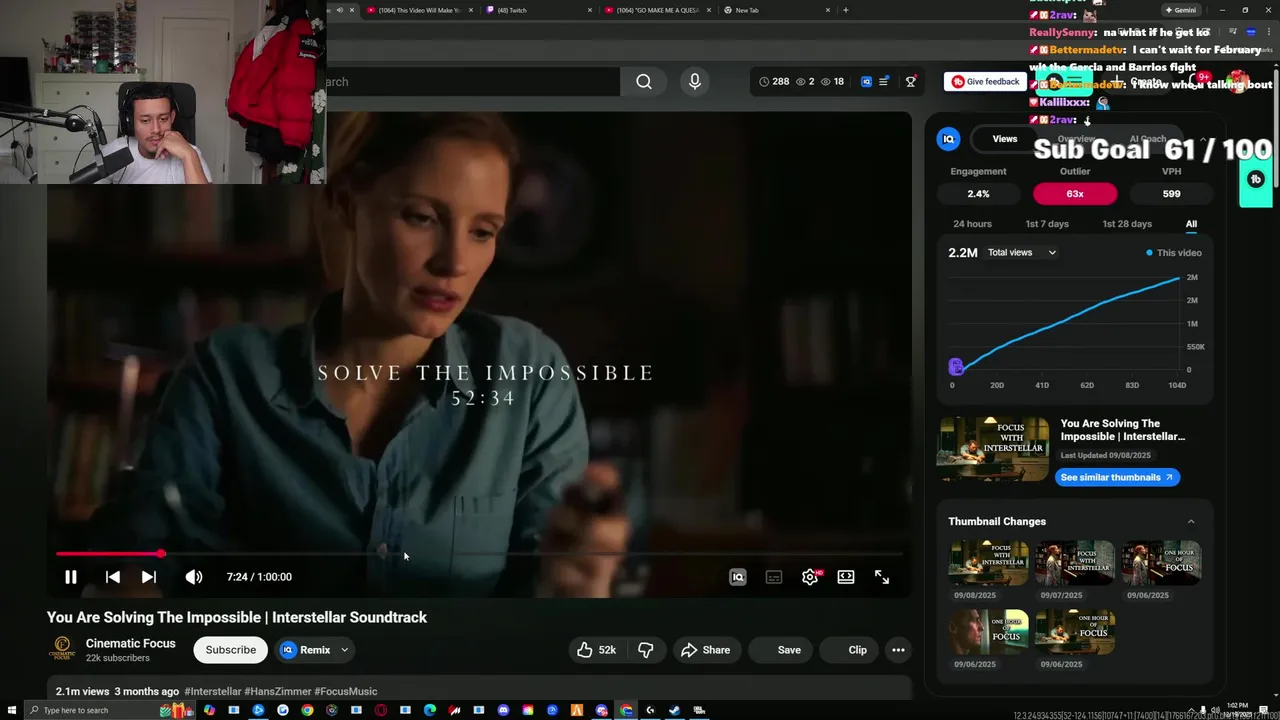Open the vidIQ list menu icon
This screenshot has width=1280, height=720.
pos(884,82)
